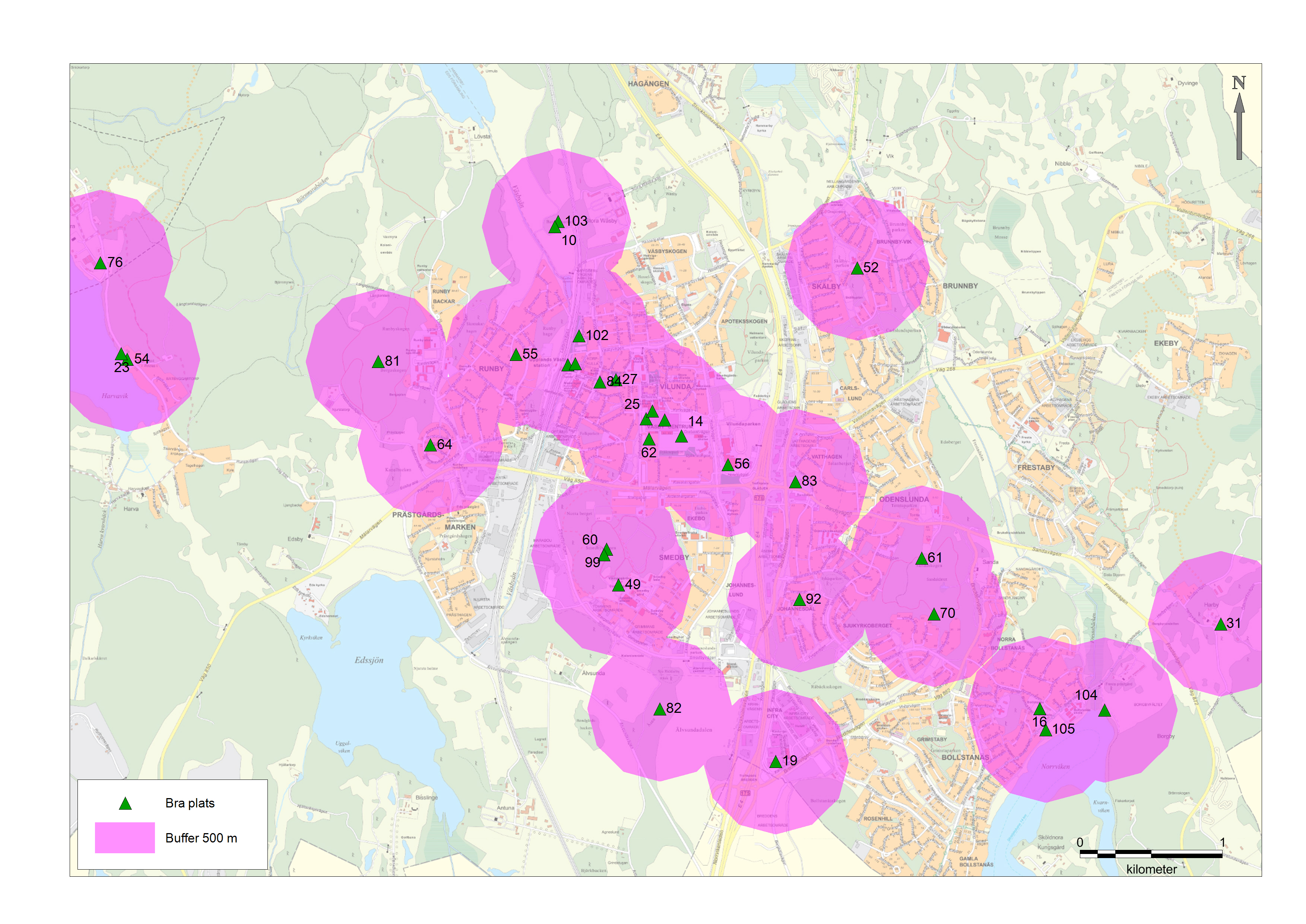
Task: Click the EKEBY place label
Action: point(1166,343)
